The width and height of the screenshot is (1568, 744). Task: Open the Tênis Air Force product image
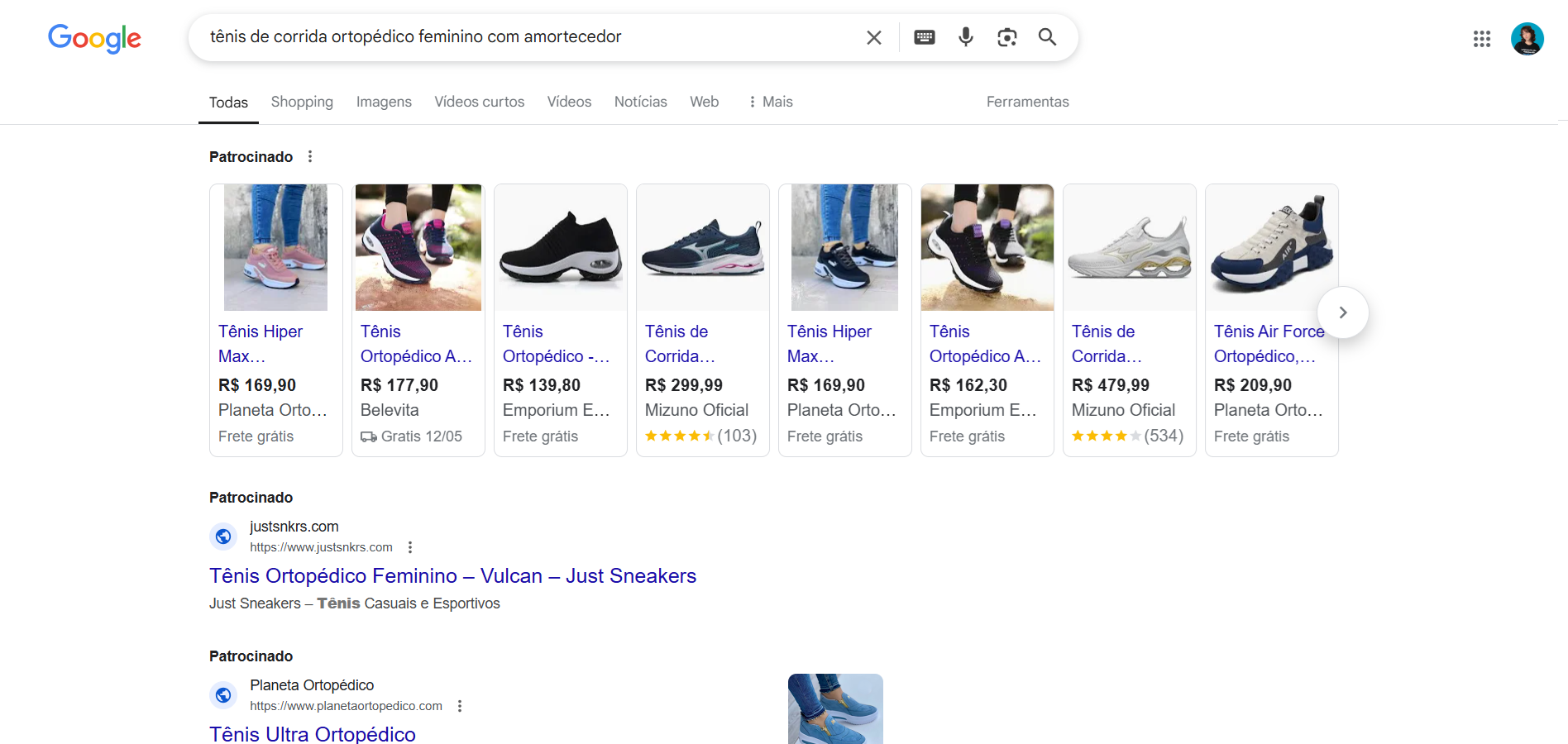pos(1272,248)
